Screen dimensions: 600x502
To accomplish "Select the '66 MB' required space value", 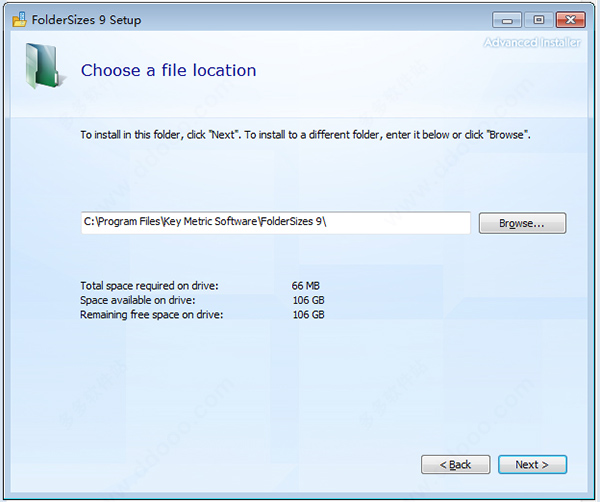I will pyautogui.click(x=305, y=285).
